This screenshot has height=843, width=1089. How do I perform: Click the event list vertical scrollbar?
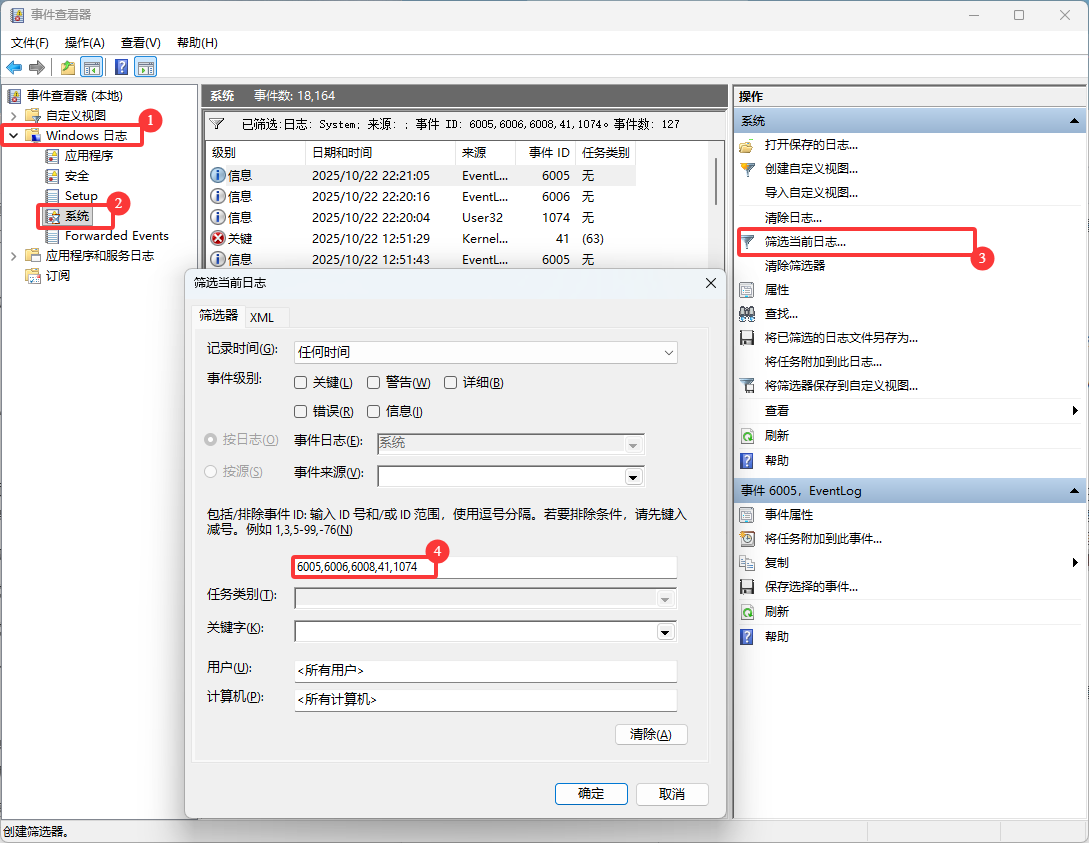tap(716, 181)
